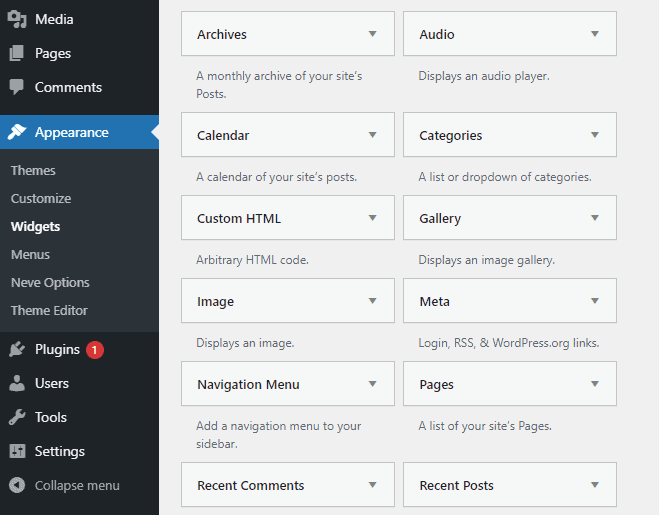
Task: Click the Plugins update count badge
Action: click(95, 350)
